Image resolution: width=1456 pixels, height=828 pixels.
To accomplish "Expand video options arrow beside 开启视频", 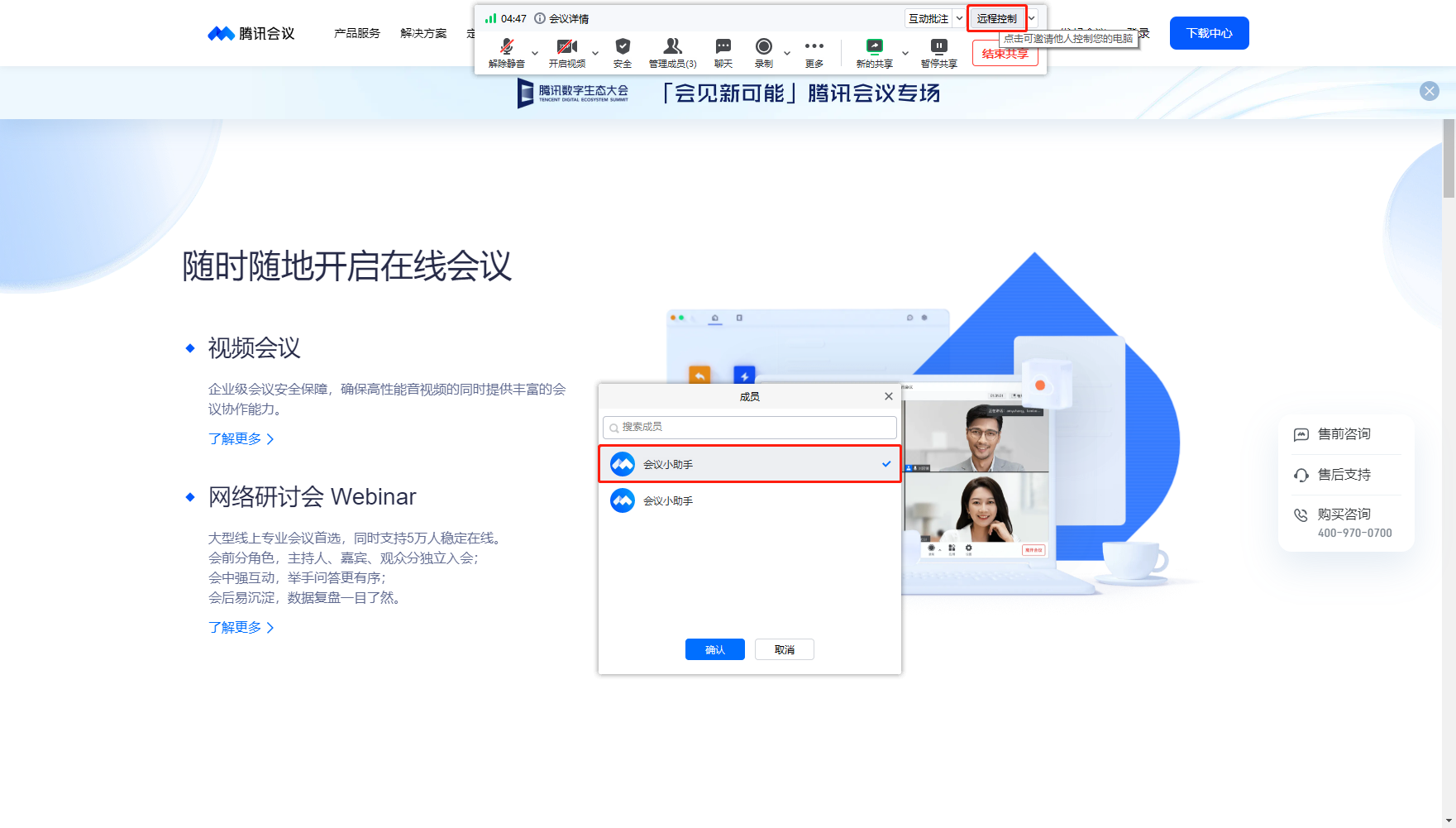I will (x=595, y=53).
